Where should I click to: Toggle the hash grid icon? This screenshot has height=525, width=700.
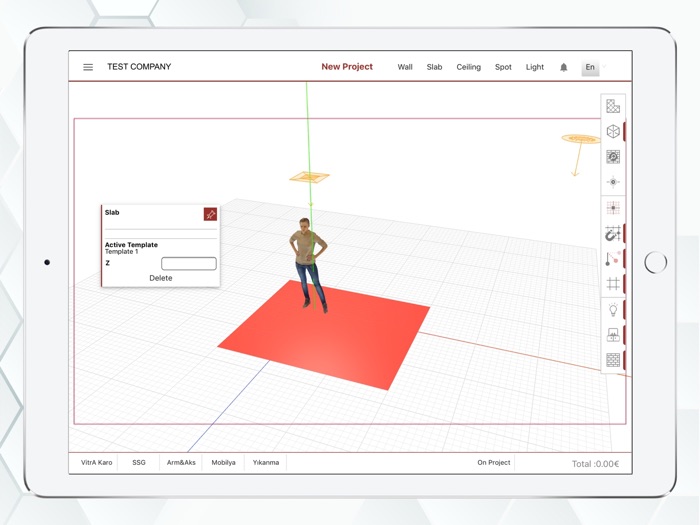click(613, 284)
